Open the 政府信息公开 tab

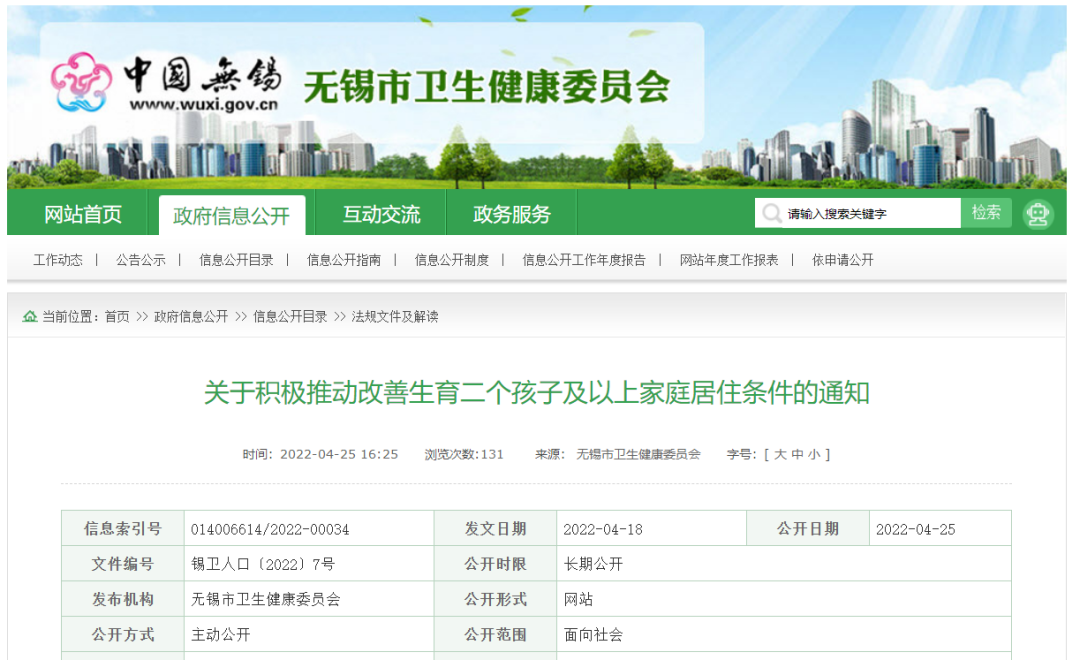[232, 213]
